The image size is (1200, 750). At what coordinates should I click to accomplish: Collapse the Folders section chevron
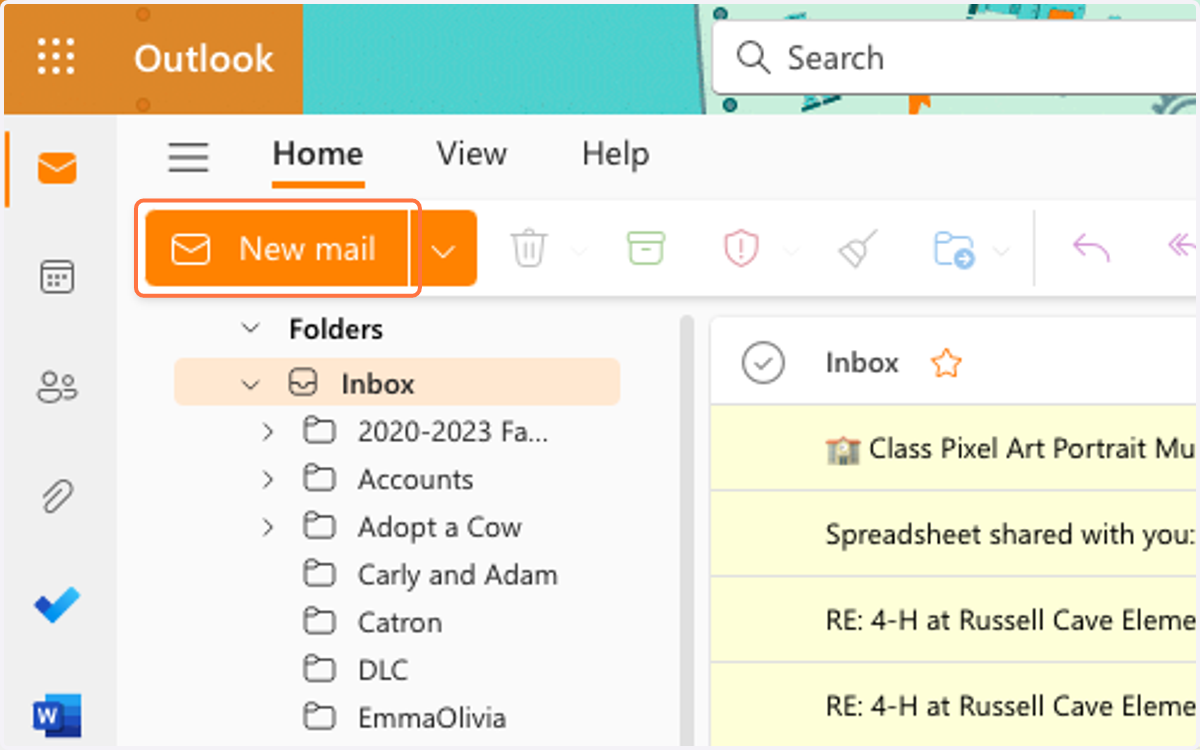coord(251,328)
